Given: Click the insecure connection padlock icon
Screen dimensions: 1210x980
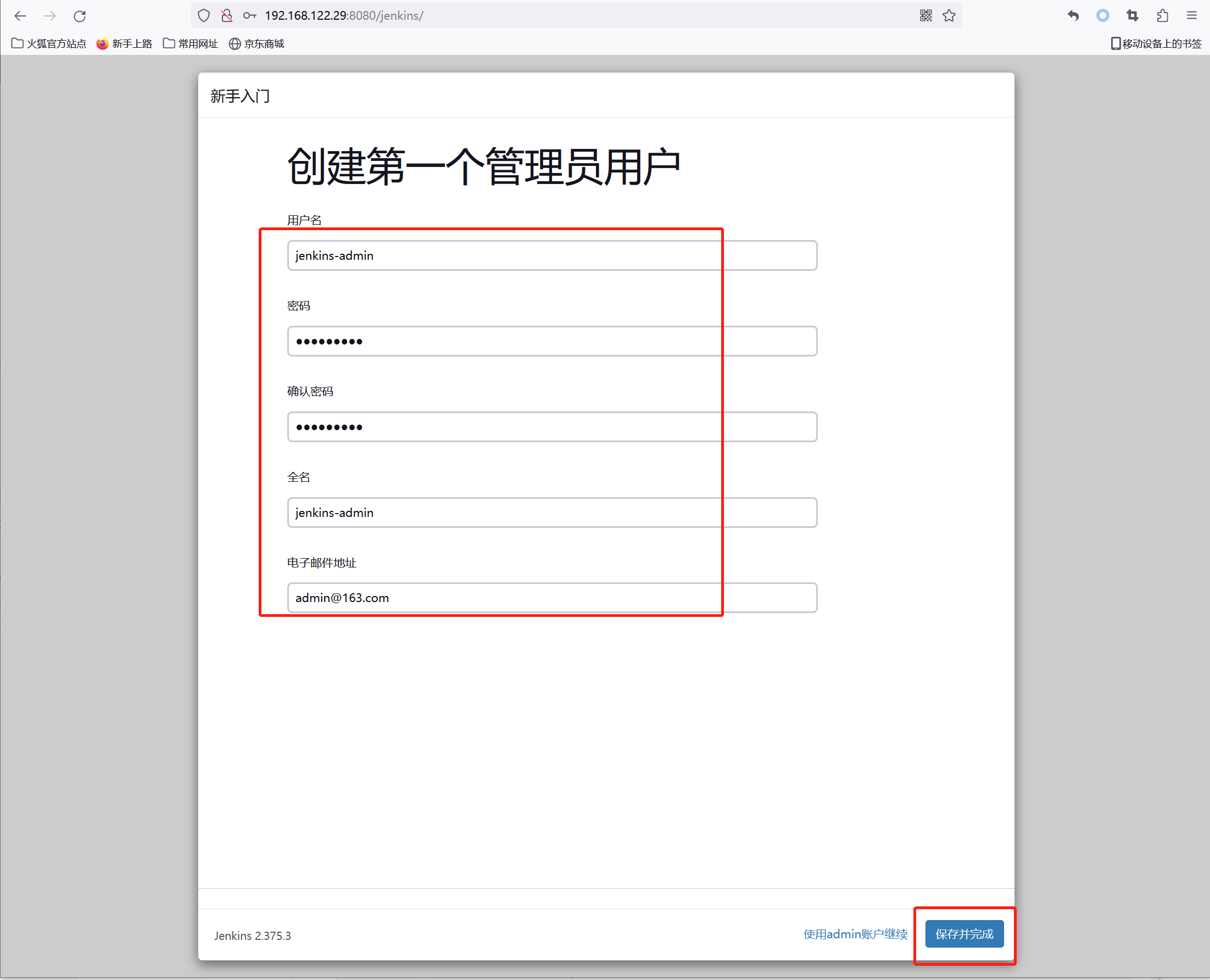Looking at the screenshot, I should point(227,16).
